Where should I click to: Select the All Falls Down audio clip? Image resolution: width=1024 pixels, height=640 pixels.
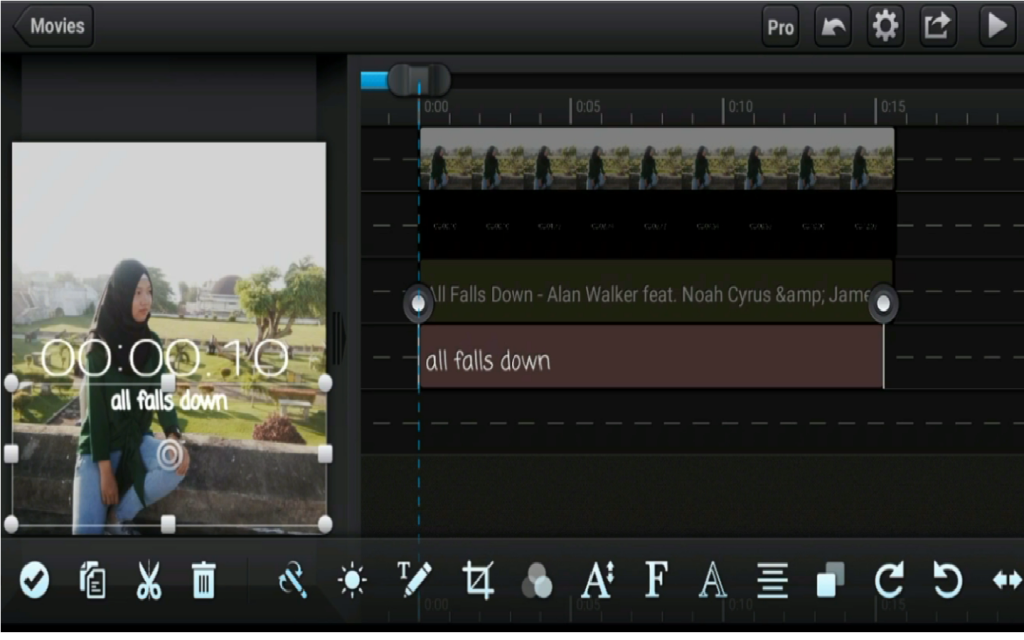pyautogui.click(x=656, y=292)
